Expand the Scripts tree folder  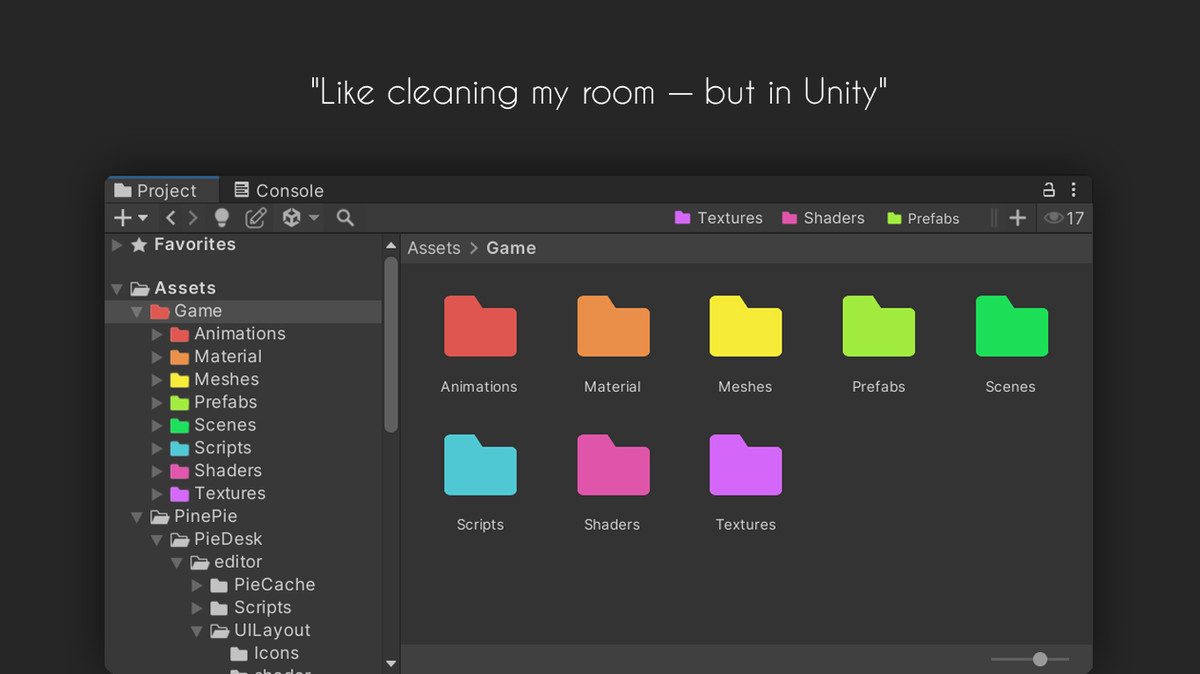point(157,448)
